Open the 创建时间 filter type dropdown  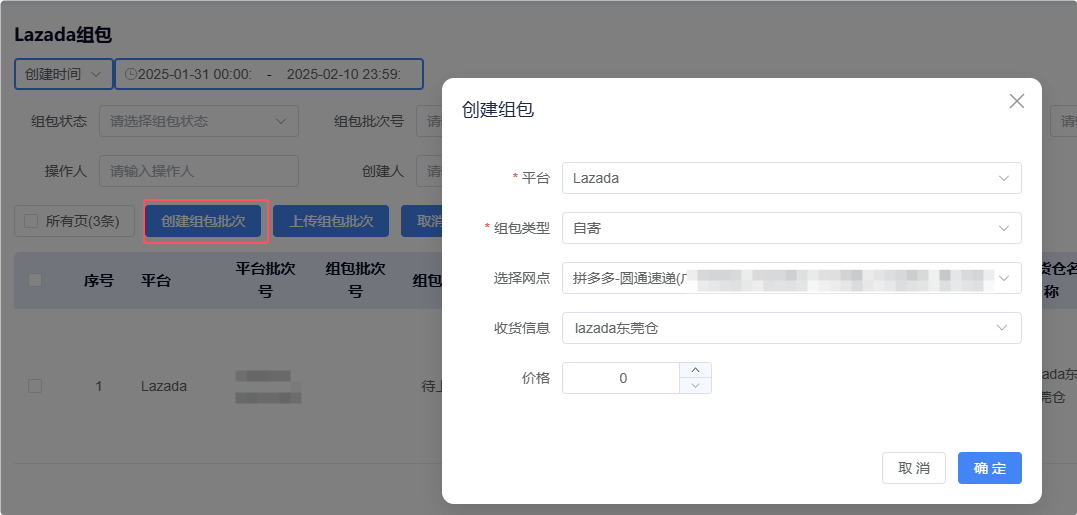(63, 74)
